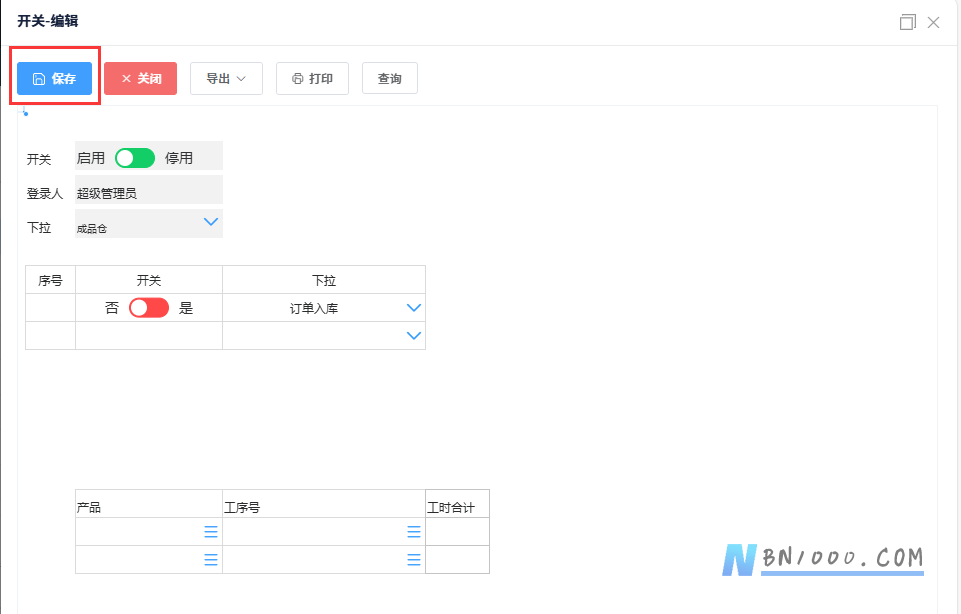Open the 导出 export dropdown
Image resolution: width=961 pixels, height=614 pixels.
pos(226,78)
